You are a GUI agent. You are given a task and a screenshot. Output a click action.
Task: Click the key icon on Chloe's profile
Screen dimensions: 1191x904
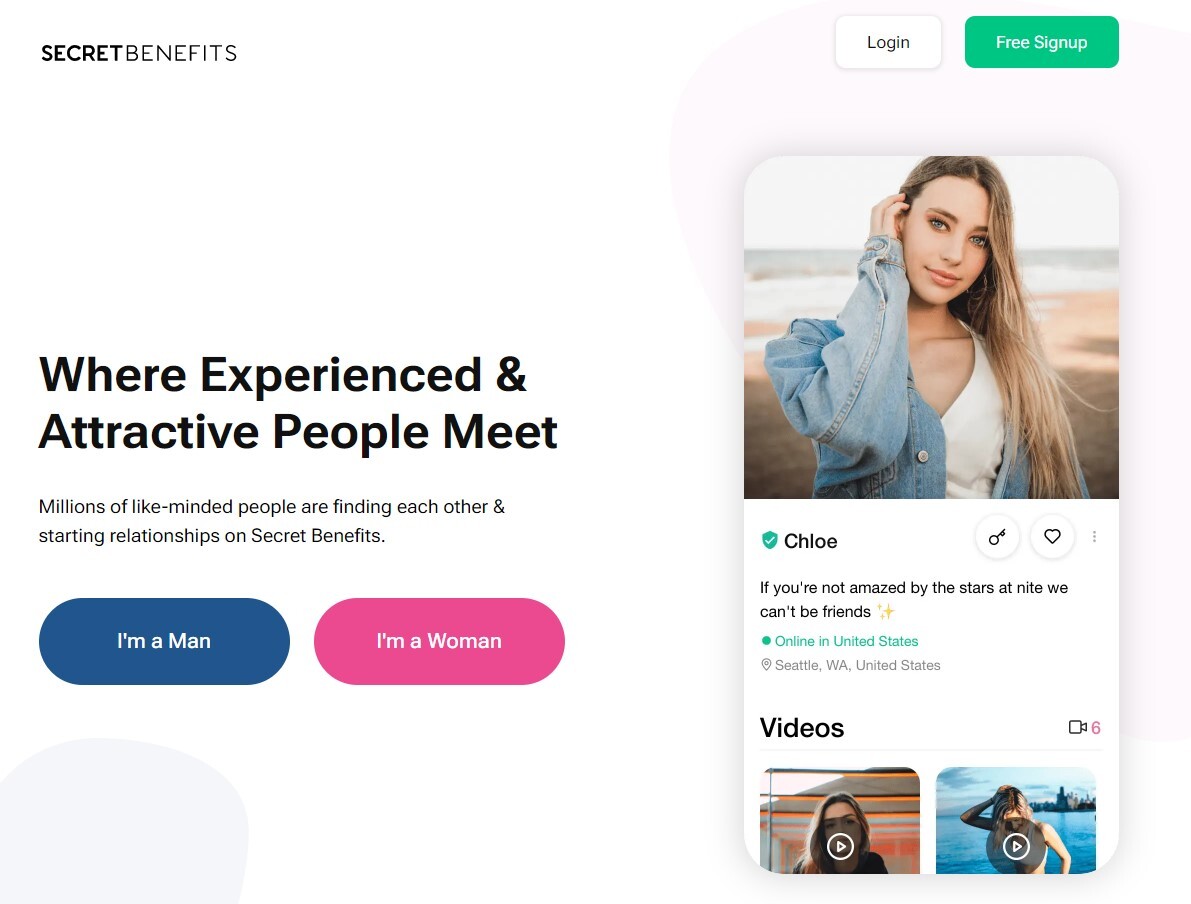tap(997, 537)
